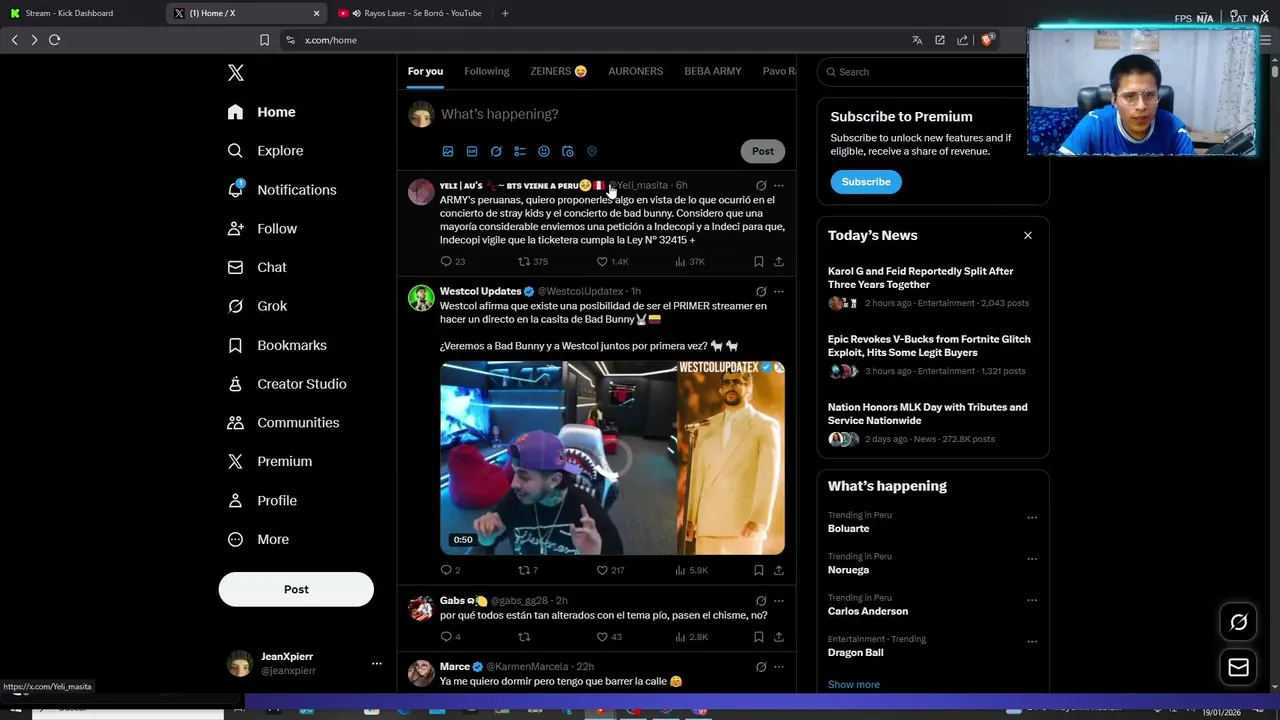Bookmark the Westcol Updates post
Viewport: 1280px width, 720px height.
pos(759,571)
